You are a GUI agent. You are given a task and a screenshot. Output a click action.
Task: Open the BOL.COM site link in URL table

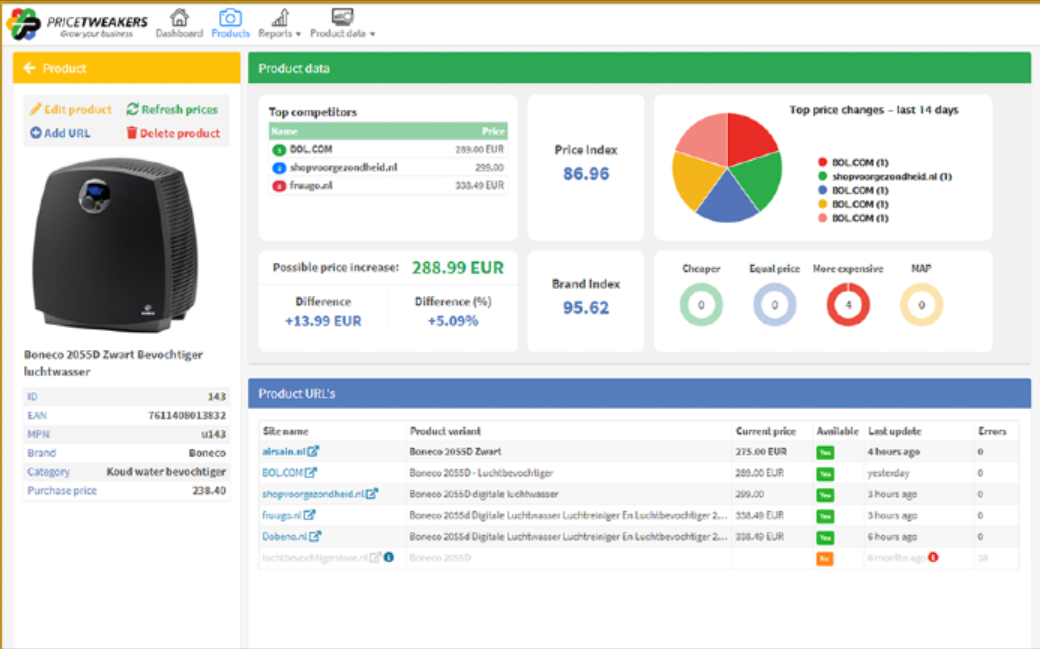tap(283, 472)
